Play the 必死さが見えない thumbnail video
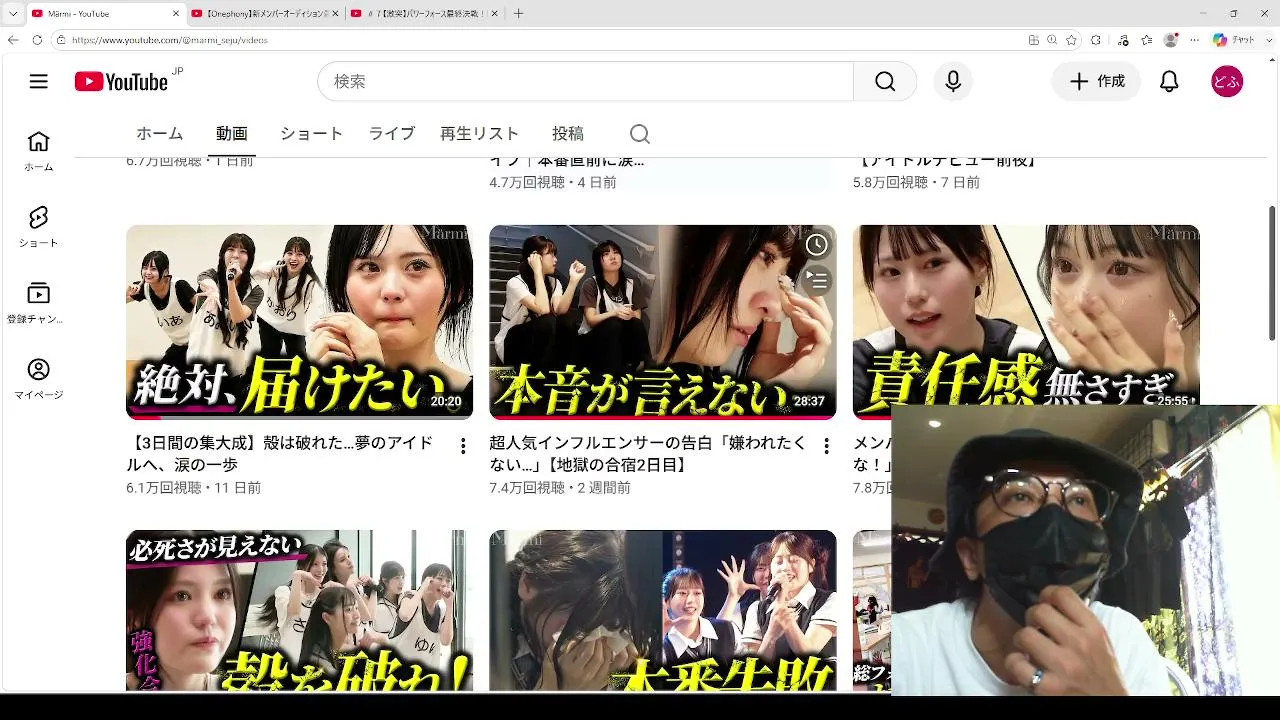The height and width of the screenshot is (720, 1280). click(299, 611)
